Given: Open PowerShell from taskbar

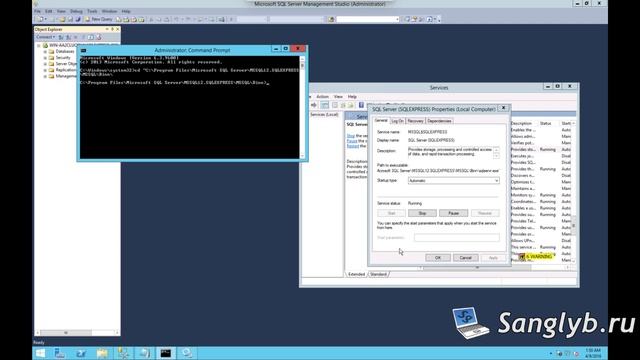Looking at the screenshot, I should point(81,353).
